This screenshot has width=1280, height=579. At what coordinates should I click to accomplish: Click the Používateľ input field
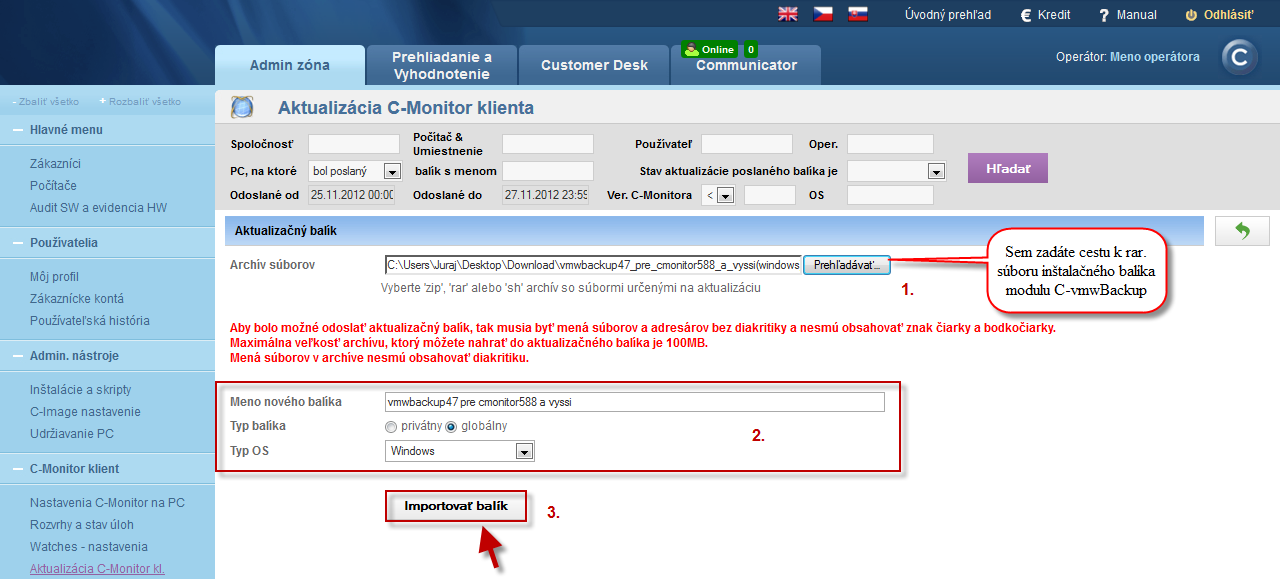[x=747, y=144]
